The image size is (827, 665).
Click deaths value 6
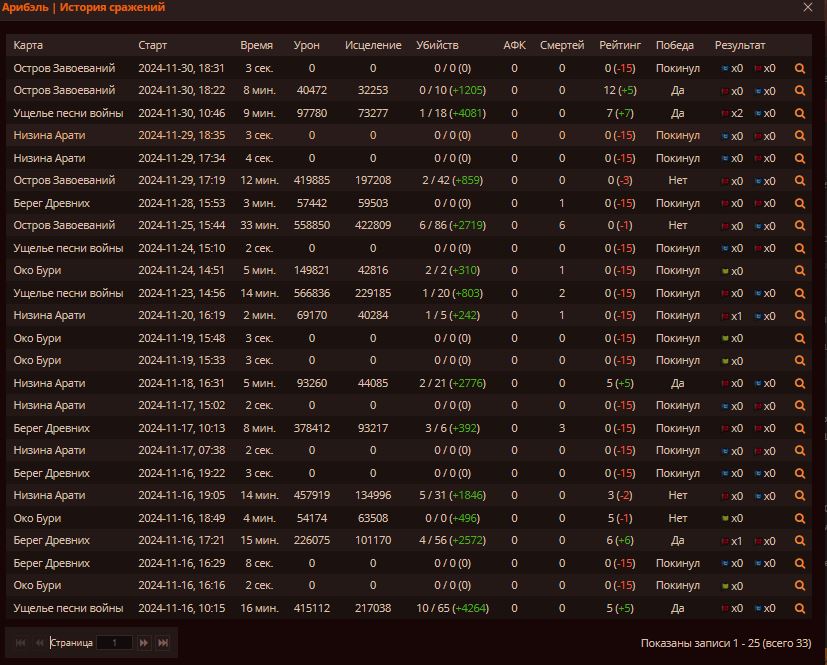point(562,225)
